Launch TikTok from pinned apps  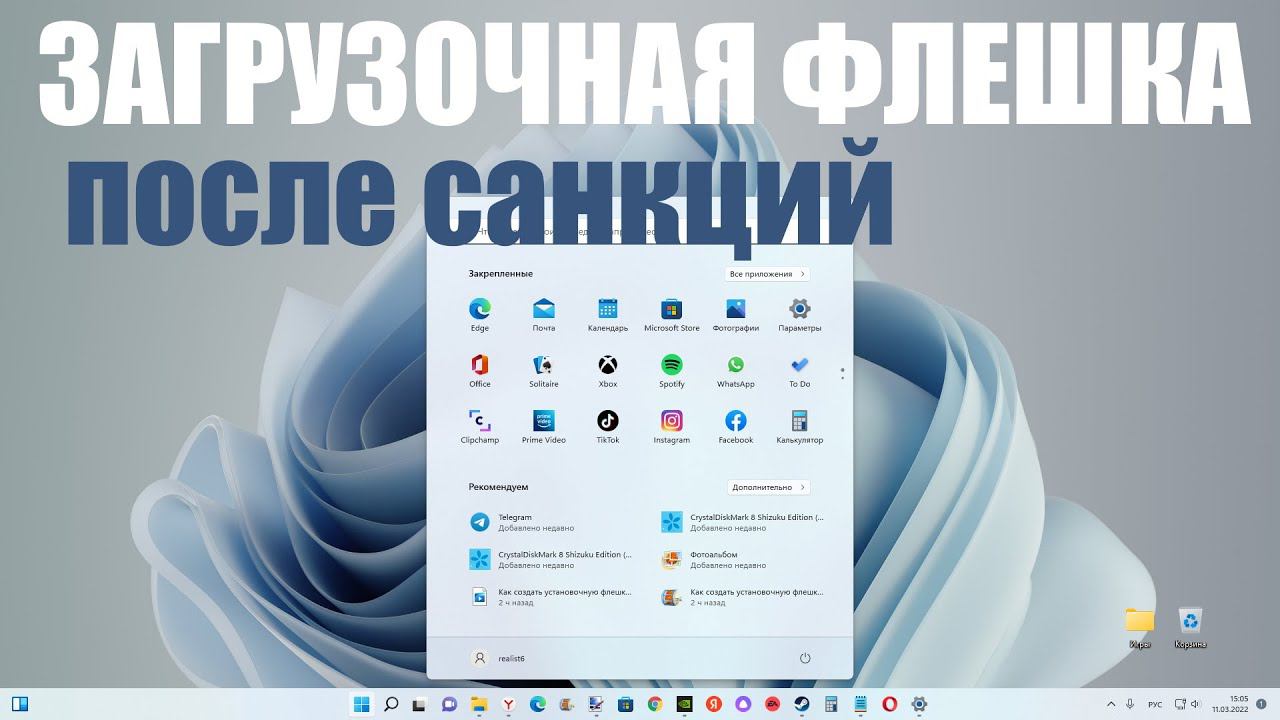pos(608,426)
